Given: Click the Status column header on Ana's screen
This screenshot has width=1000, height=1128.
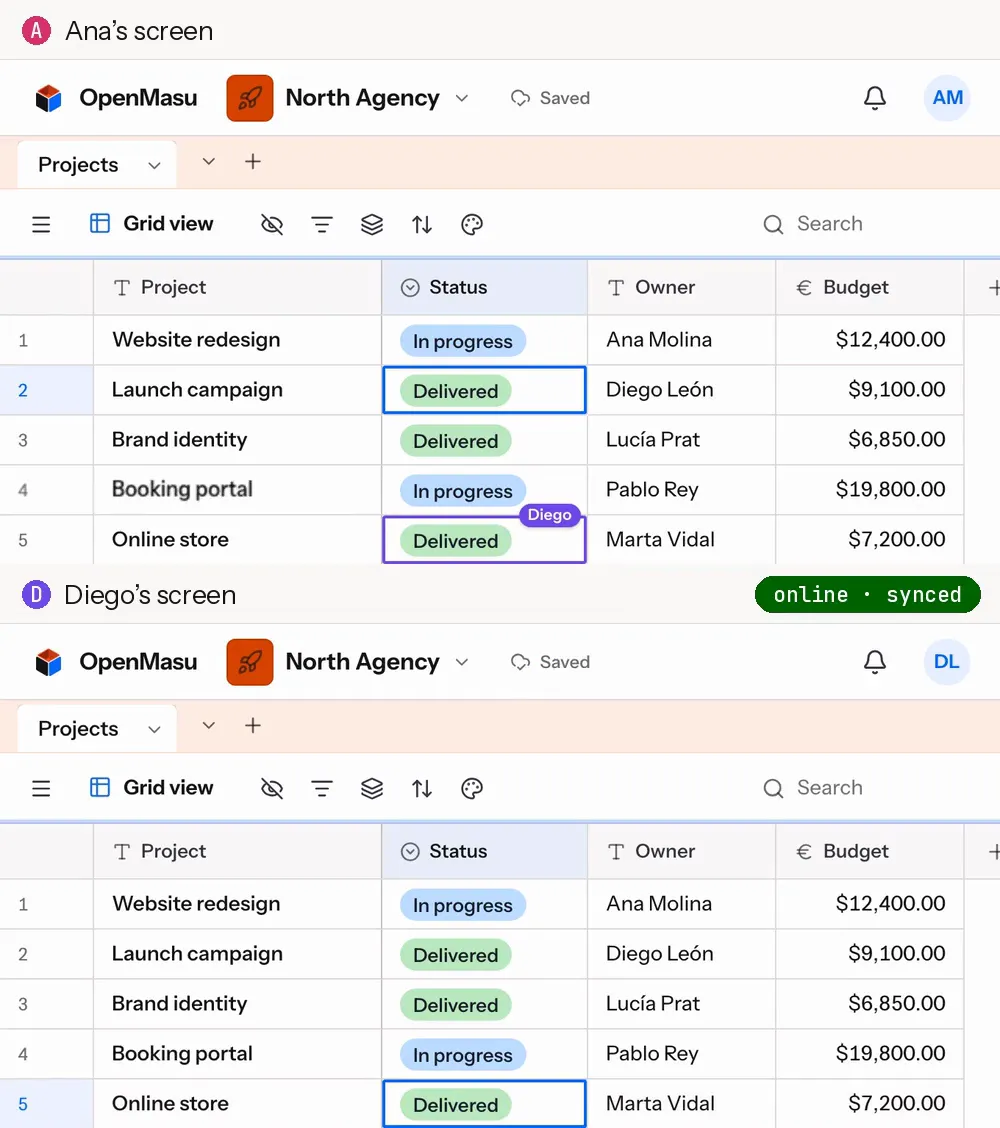Looking at the screenshot, I should click(x=484, y=287).
